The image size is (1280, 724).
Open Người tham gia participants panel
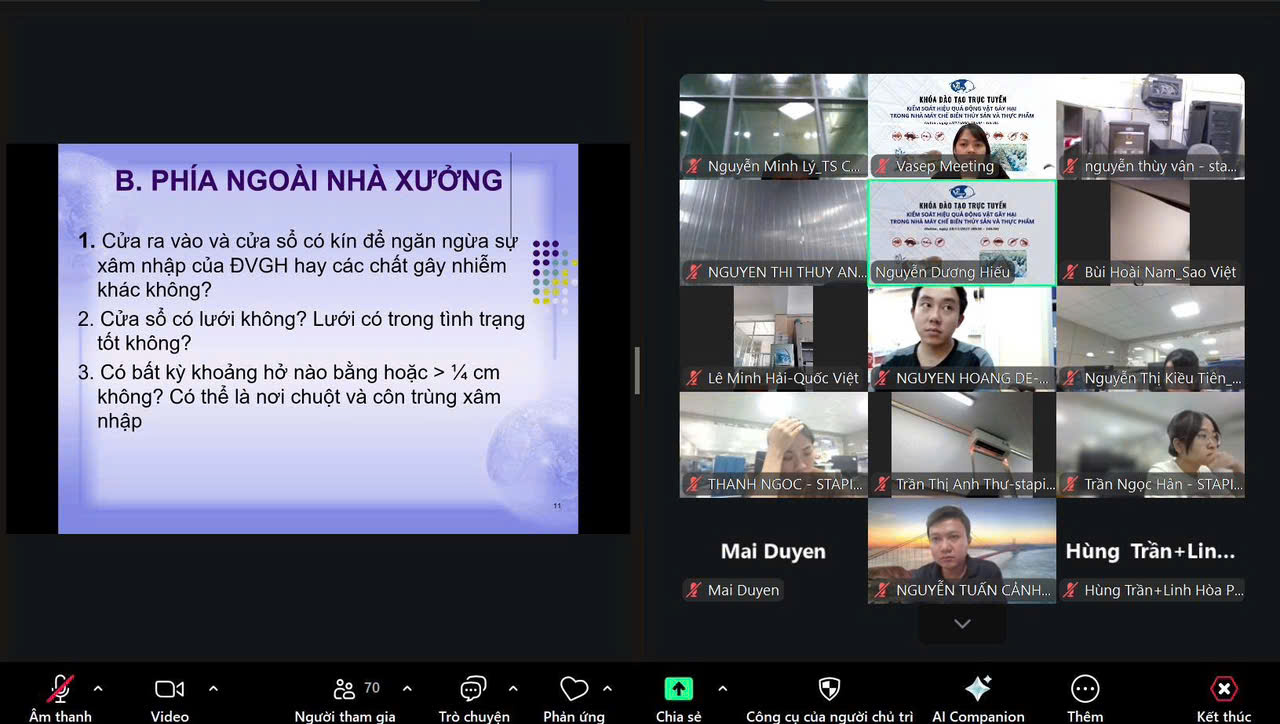click(x=345, y=689)
